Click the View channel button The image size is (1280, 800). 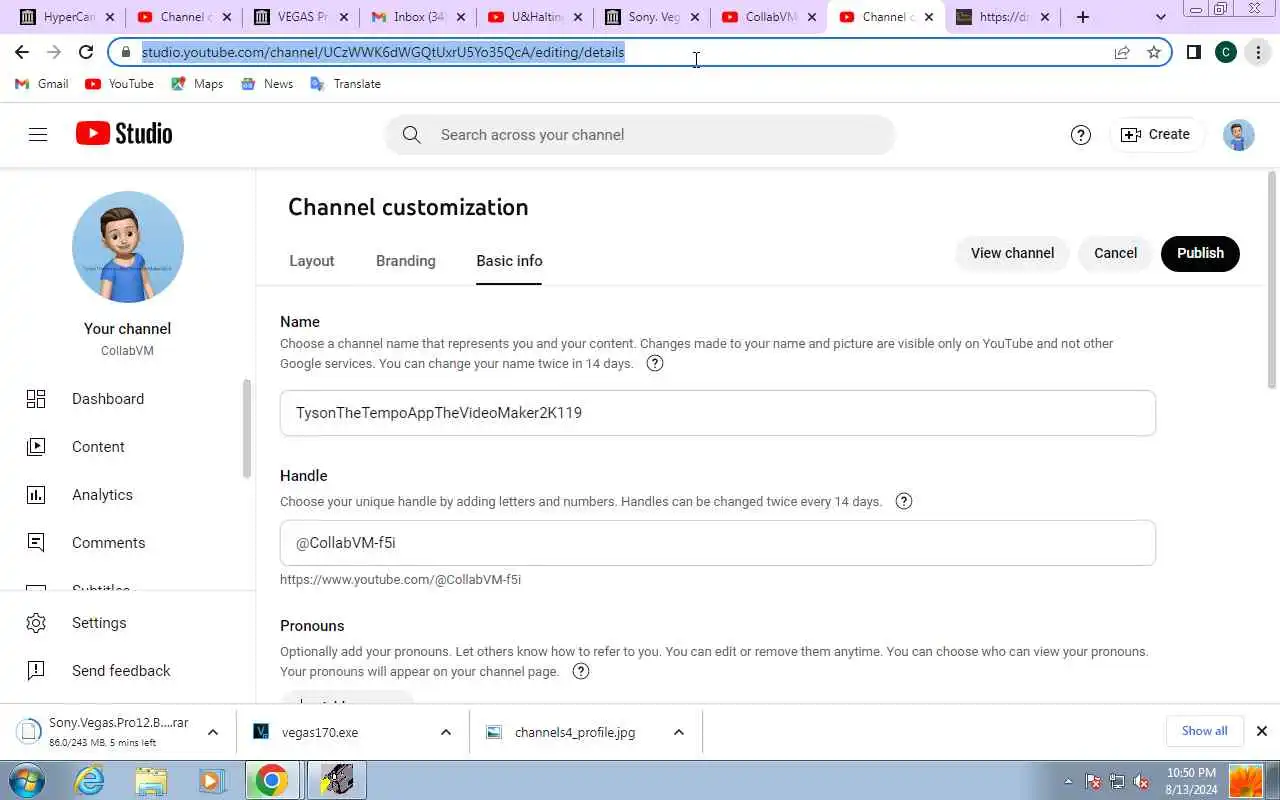point(1012,253)
